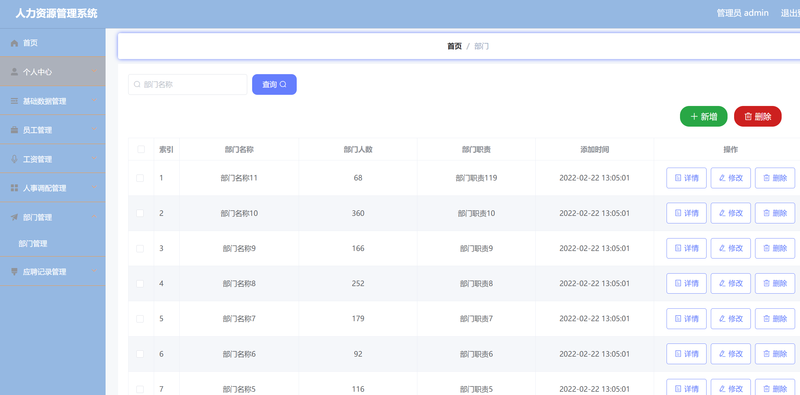Open the 应聘记录管理 sidebar menu
800x395 pixels.
53,272
